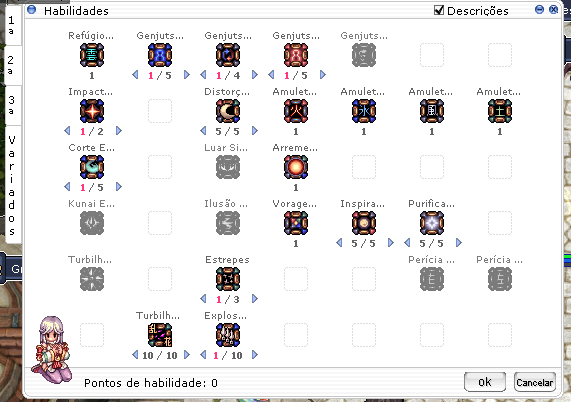Screen dimensions: 571x402
Task: Decrease Inspiração skill level arrow
Action: click(339, 243)
